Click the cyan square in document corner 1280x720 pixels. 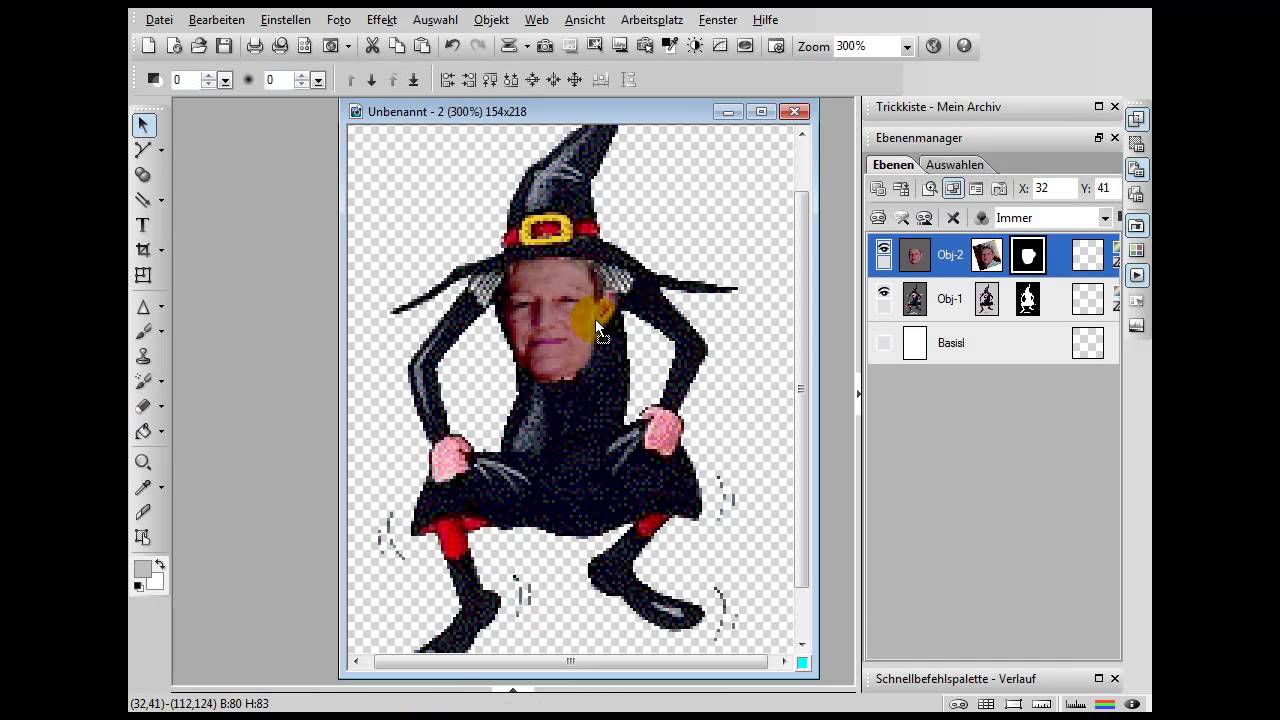point(802,662)
